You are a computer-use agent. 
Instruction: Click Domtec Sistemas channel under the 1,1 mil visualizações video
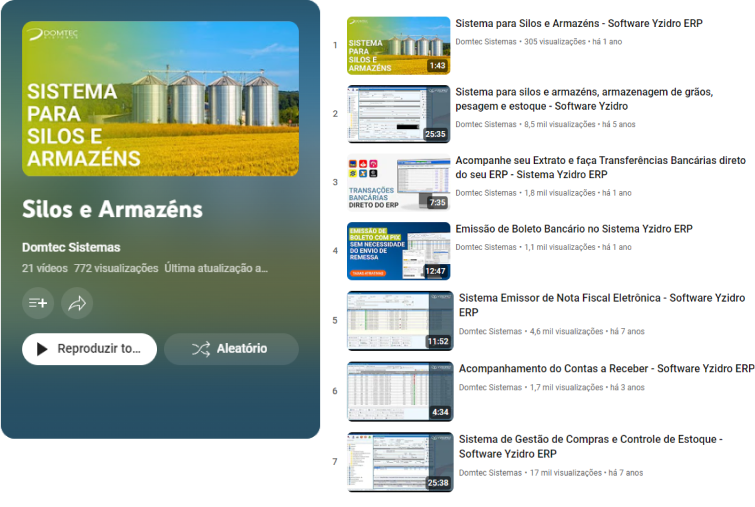[486, 247]
